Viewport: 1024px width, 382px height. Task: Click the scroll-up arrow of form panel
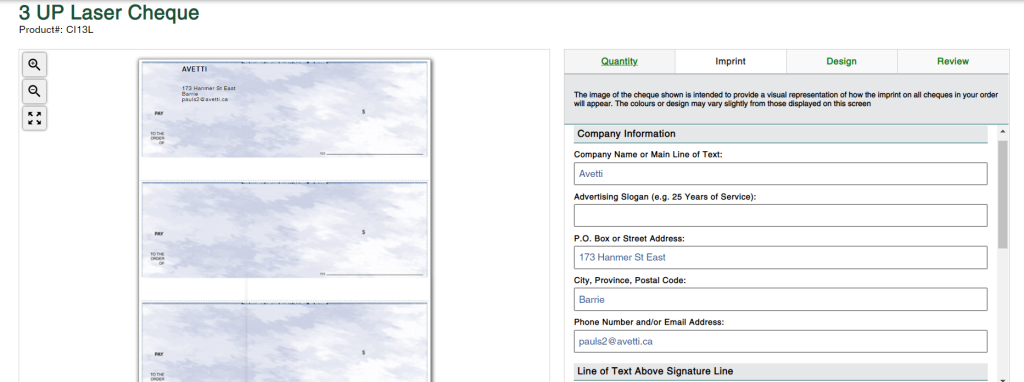(1002, 132)
